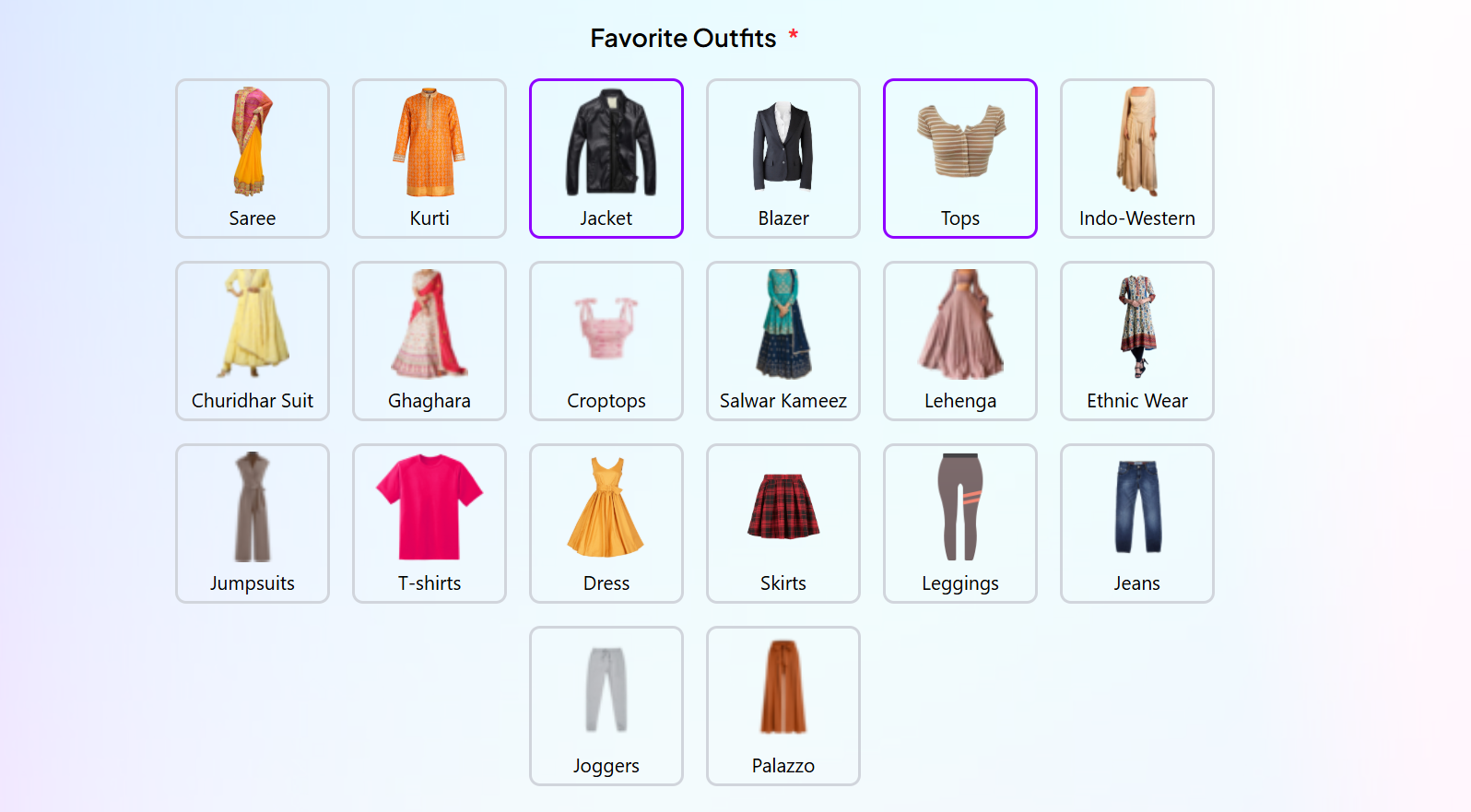This screenshot has width=1471, height=812.
Task: Select the Indo-Western outfit
Action: [x=1137, y=159]
